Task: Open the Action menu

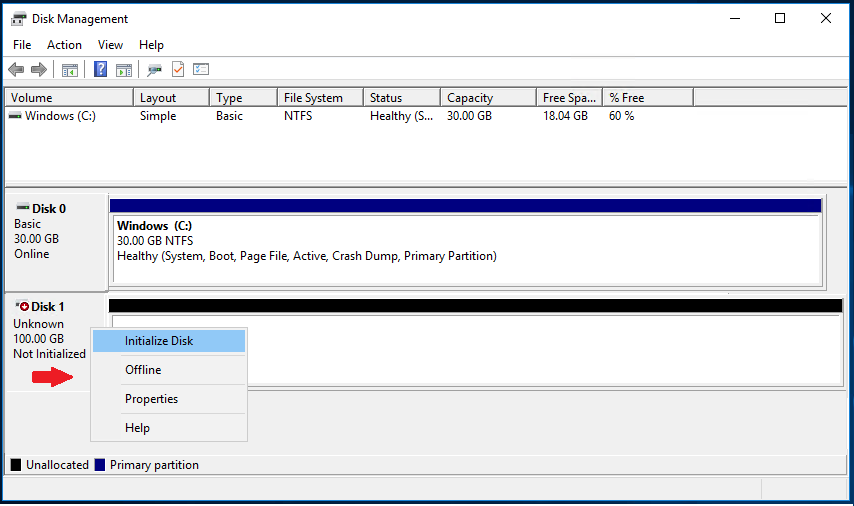Action: tap(64, 45)
